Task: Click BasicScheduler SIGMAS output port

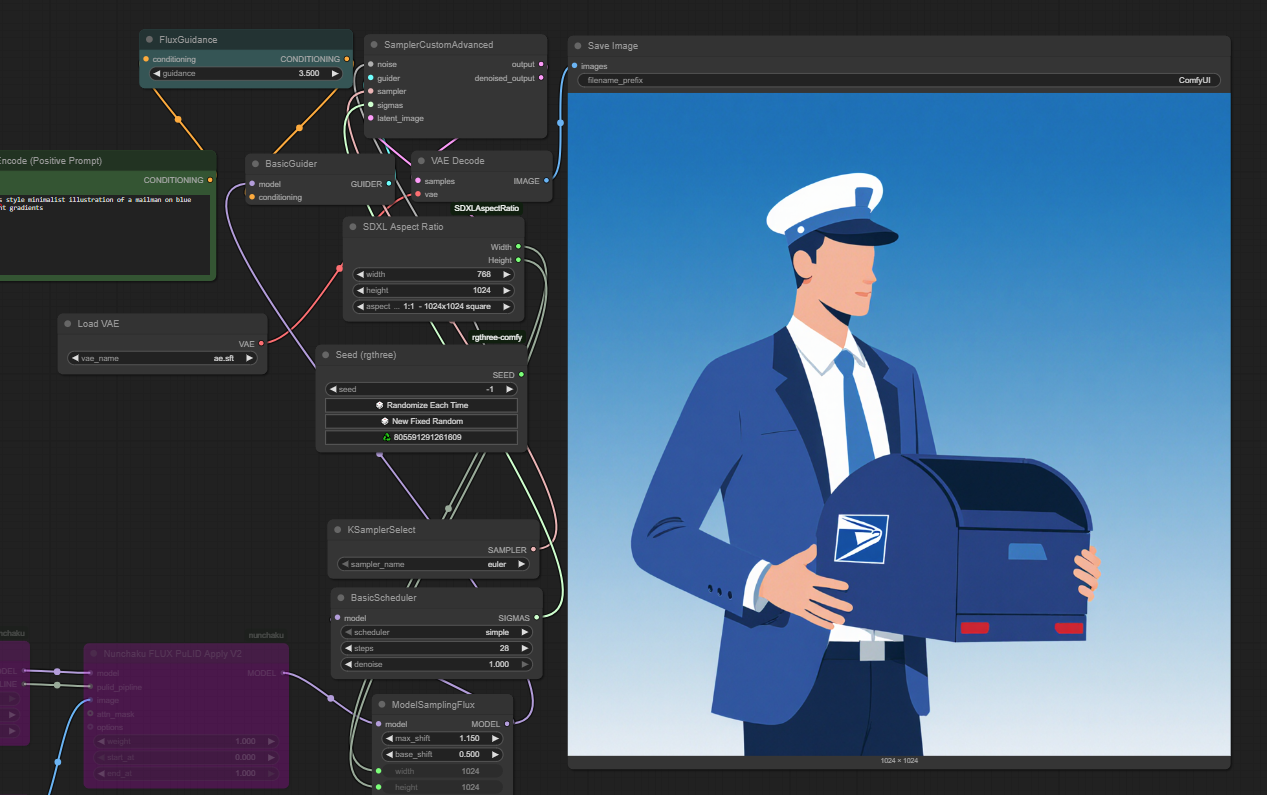Action: 538,618
